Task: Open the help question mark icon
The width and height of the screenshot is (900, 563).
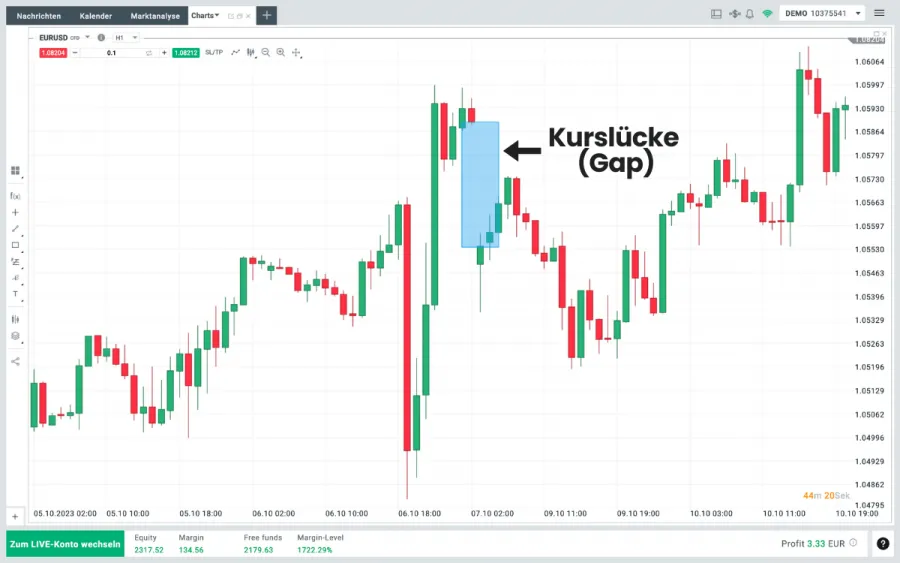Action: coord(883,543)
